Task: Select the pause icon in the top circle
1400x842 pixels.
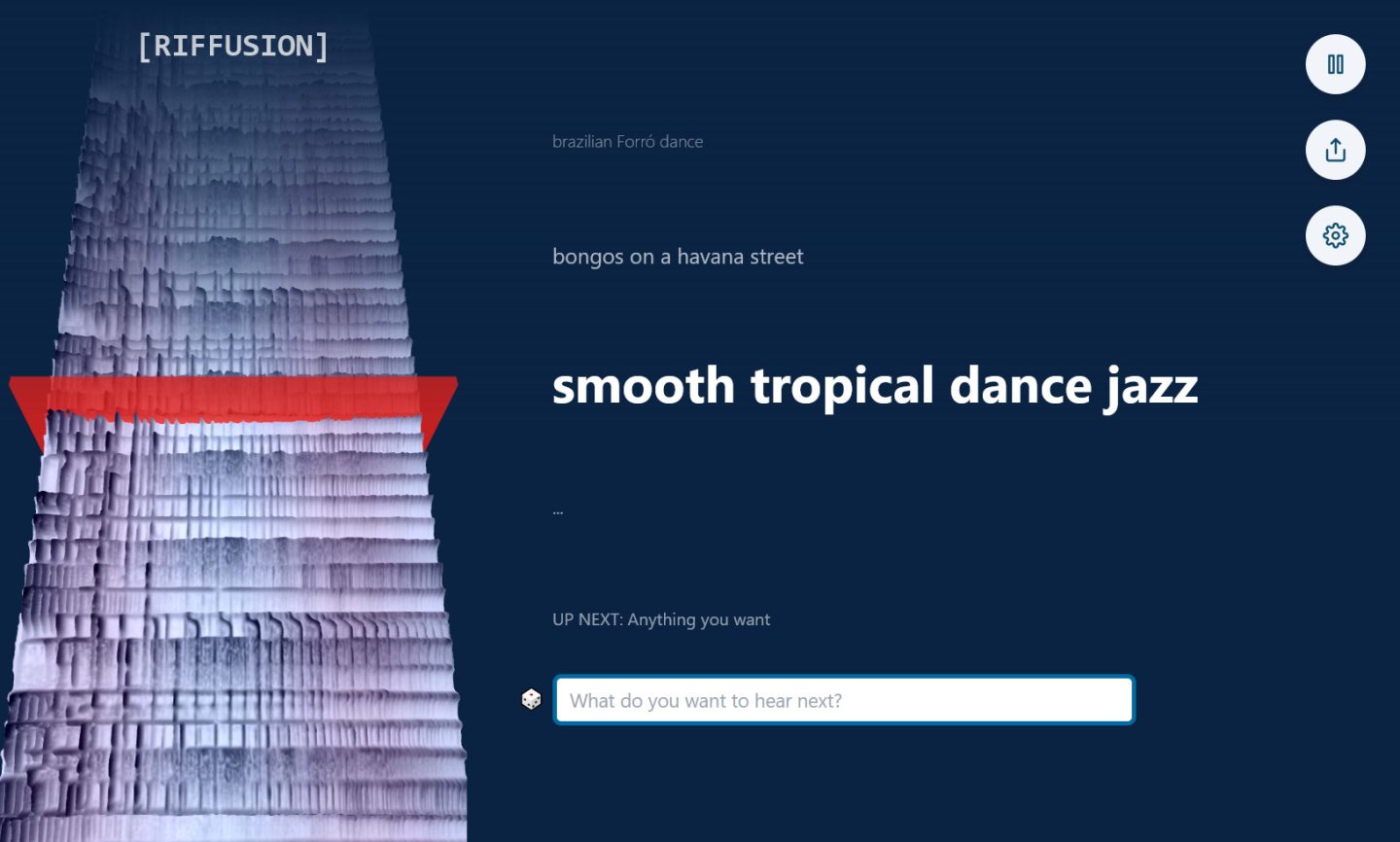Action: point(1335,64)
